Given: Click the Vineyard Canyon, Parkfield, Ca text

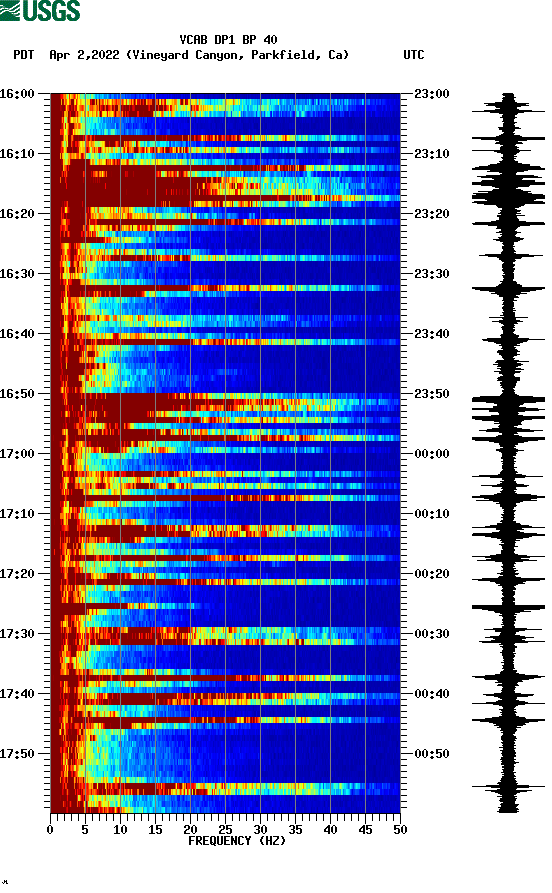Looking at the screenshot, I should 238,55.
